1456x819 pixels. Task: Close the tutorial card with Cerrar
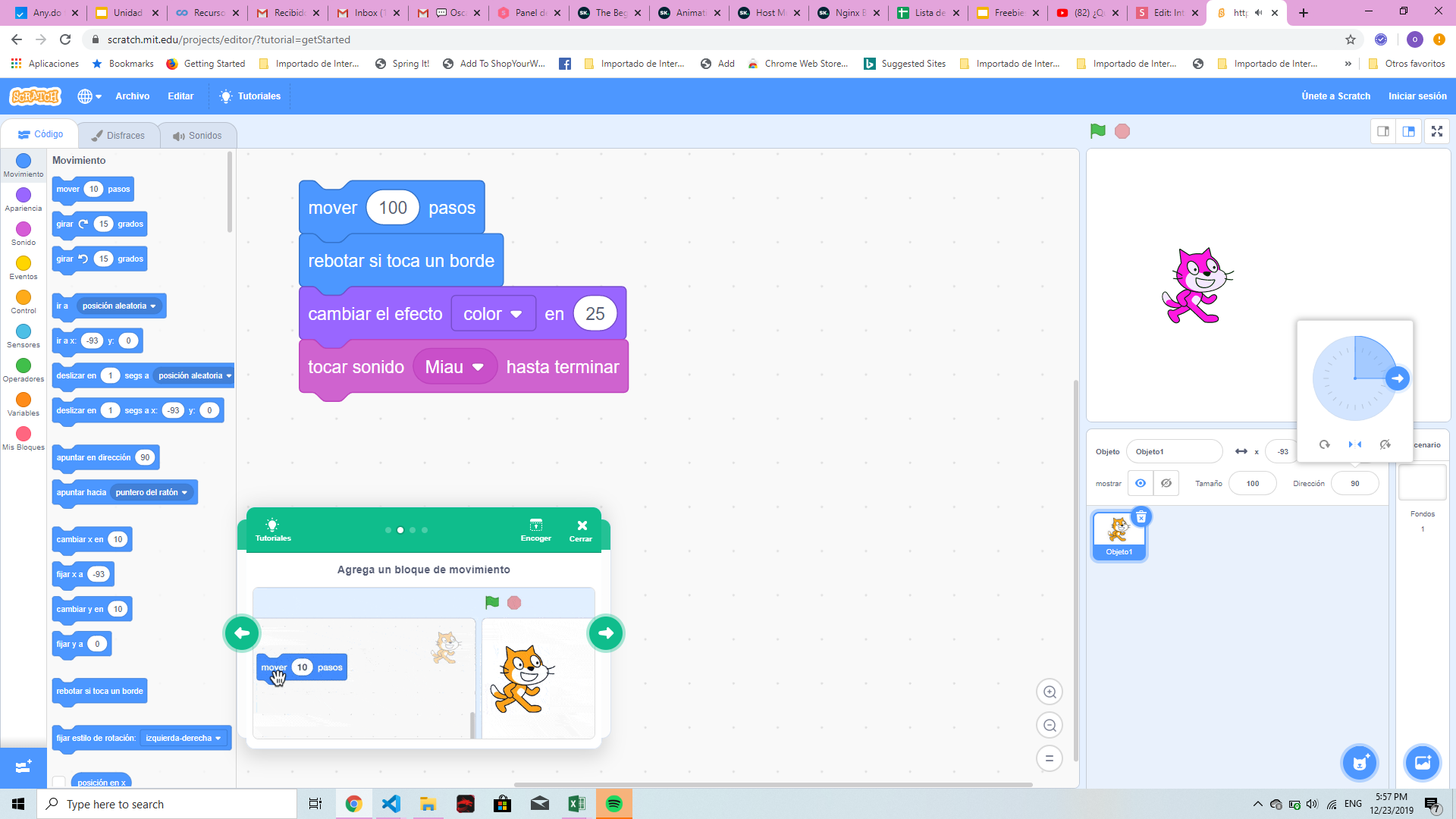point(581,529)
